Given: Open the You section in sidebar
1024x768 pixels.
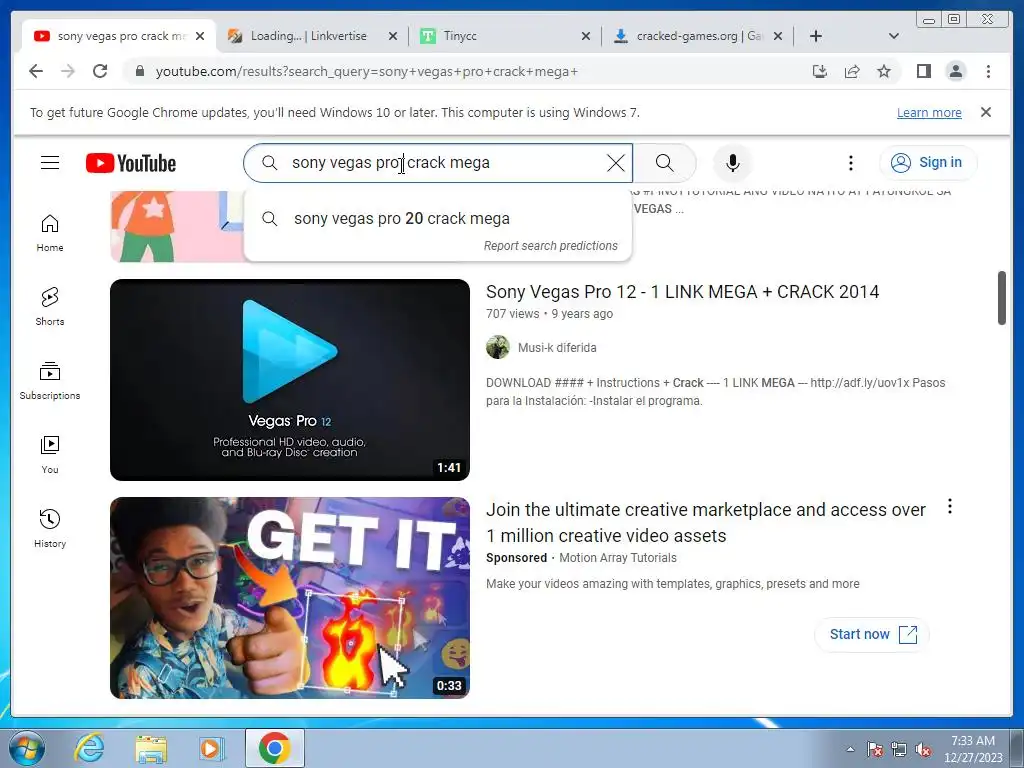Looking at the screenshot, I should [x=50, y=455].
